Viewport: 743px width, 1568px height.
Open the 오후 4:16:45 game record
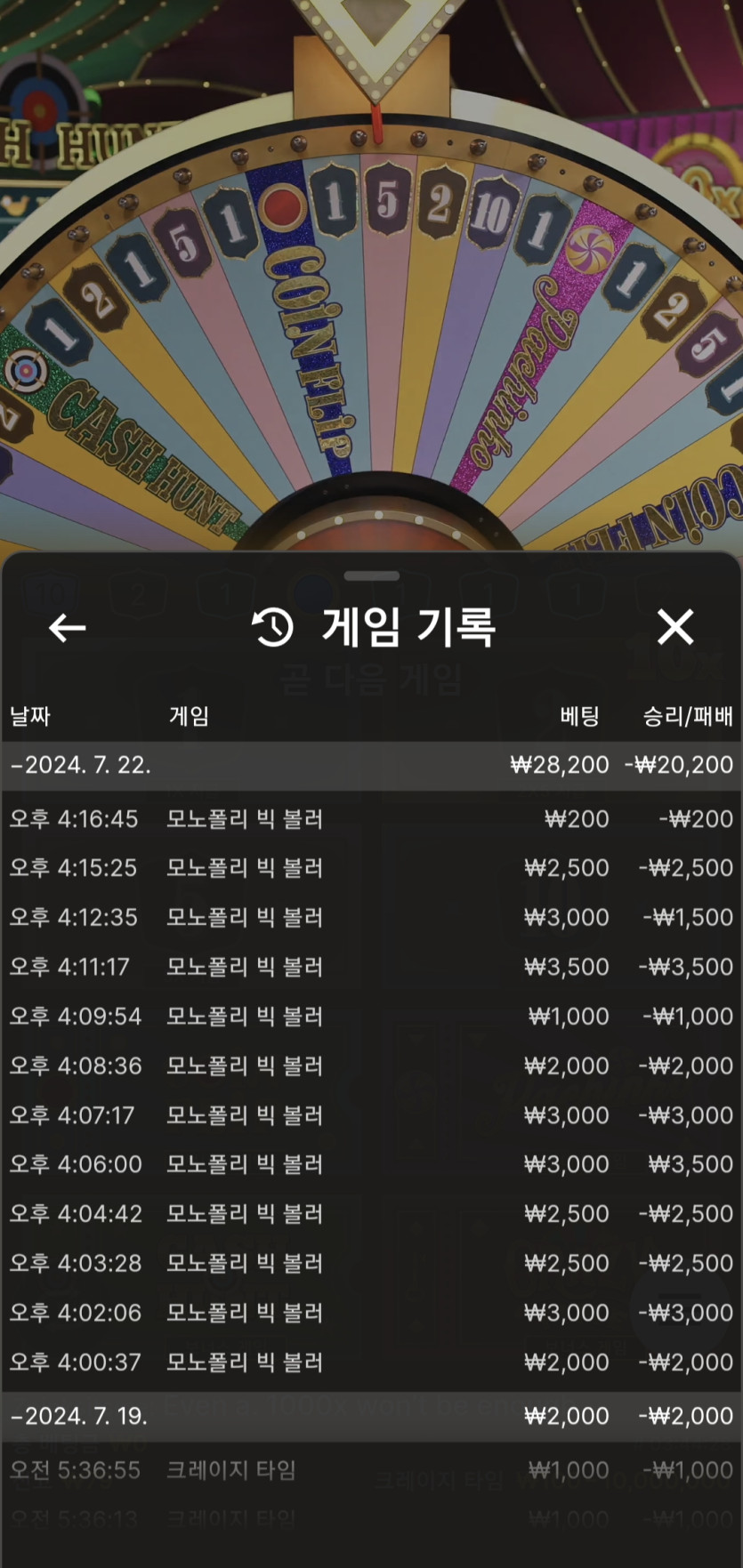[x=372, y=819]
